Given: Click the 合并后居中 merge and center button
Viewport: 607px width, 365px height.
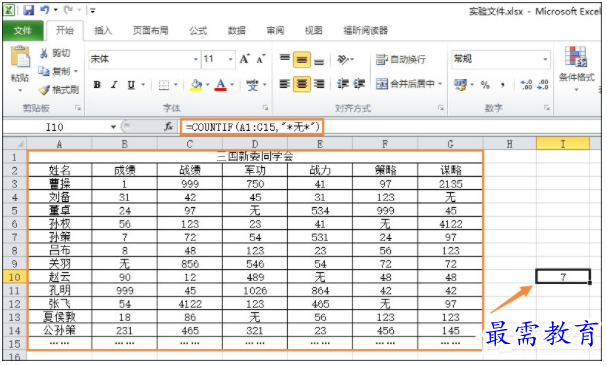Looking at the screenshot, I should [405, 84].
